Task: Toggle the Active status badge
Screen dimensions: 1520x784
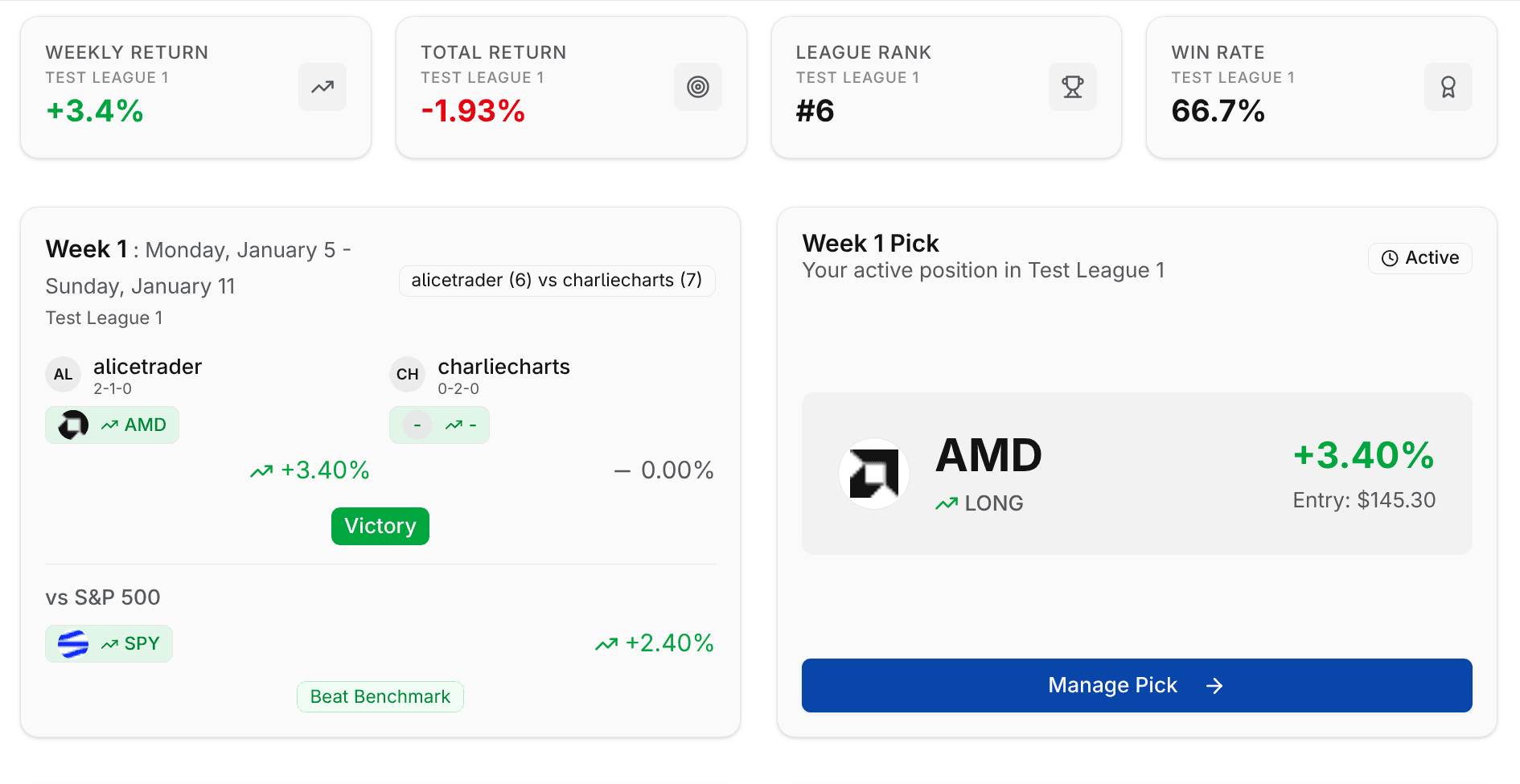Action: coord(1419,257)
